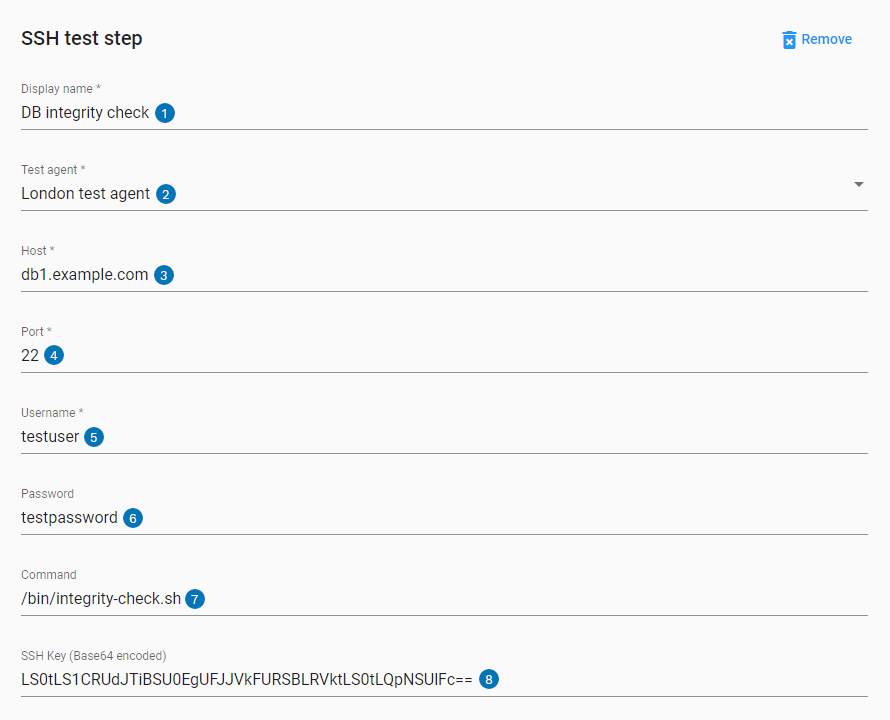Click callout badge number 3
This screenshot has height=720, width=890.
click(x=164, y=275)
